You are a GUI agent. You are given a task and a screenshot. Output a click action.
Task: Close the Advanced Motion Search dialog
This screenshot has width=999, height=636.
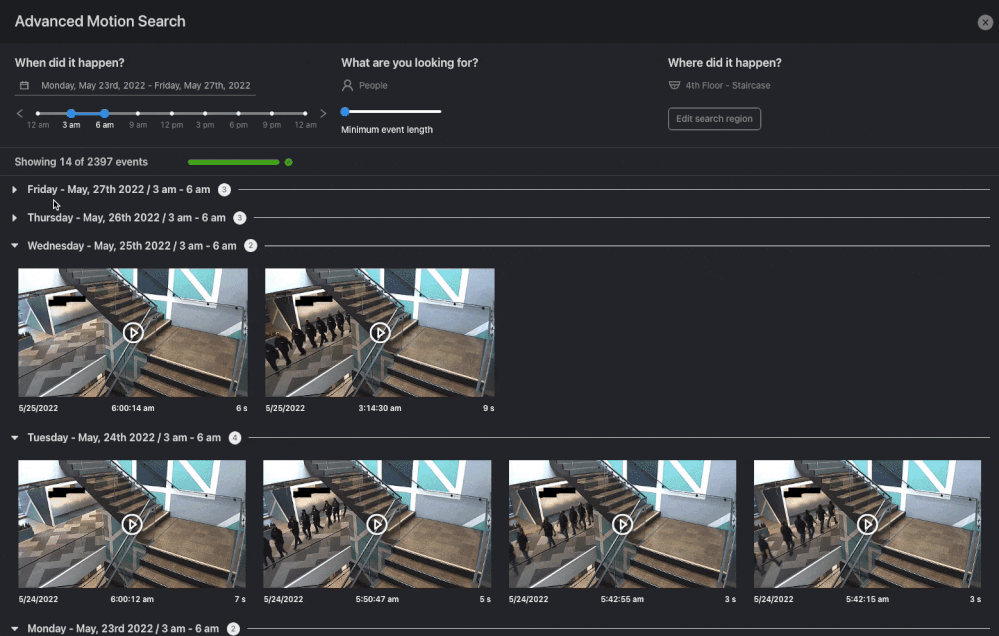985,22
